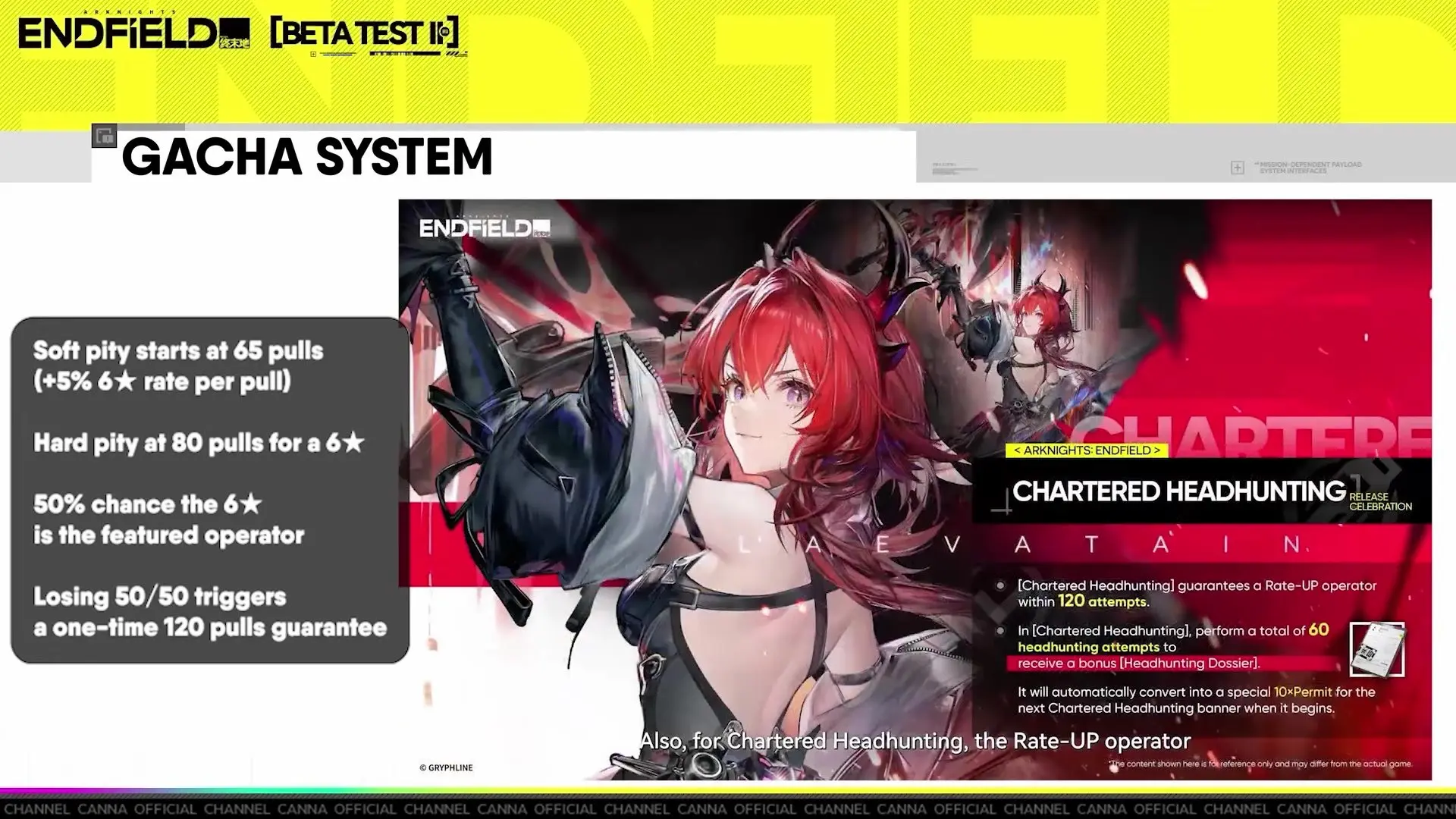Click the GACHA SYSTEM heading

point(306,157)
